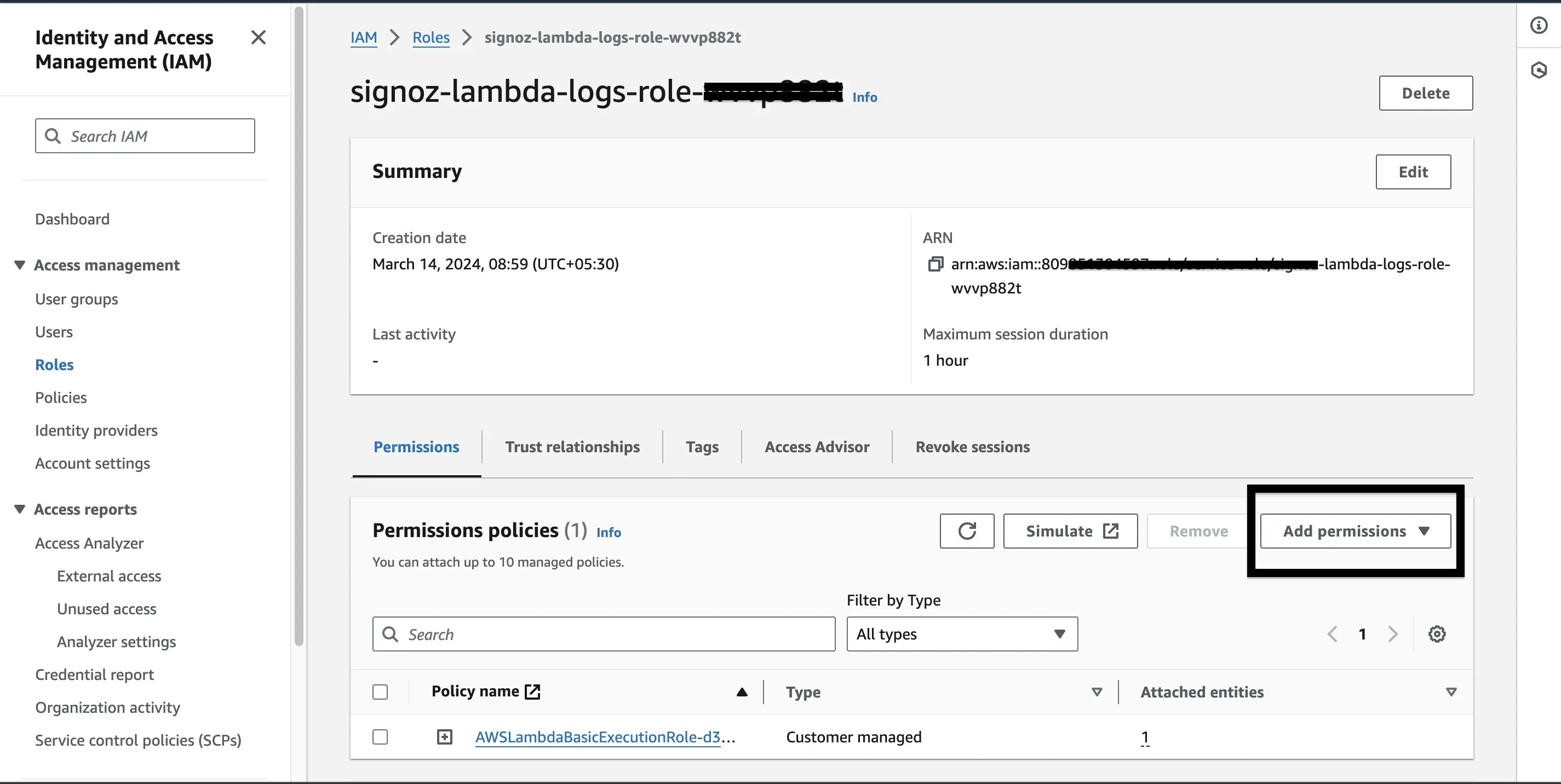This screenshot has height=784, width=1561.
Task: Open the Add permissions dropdown
Action: 1355,532
